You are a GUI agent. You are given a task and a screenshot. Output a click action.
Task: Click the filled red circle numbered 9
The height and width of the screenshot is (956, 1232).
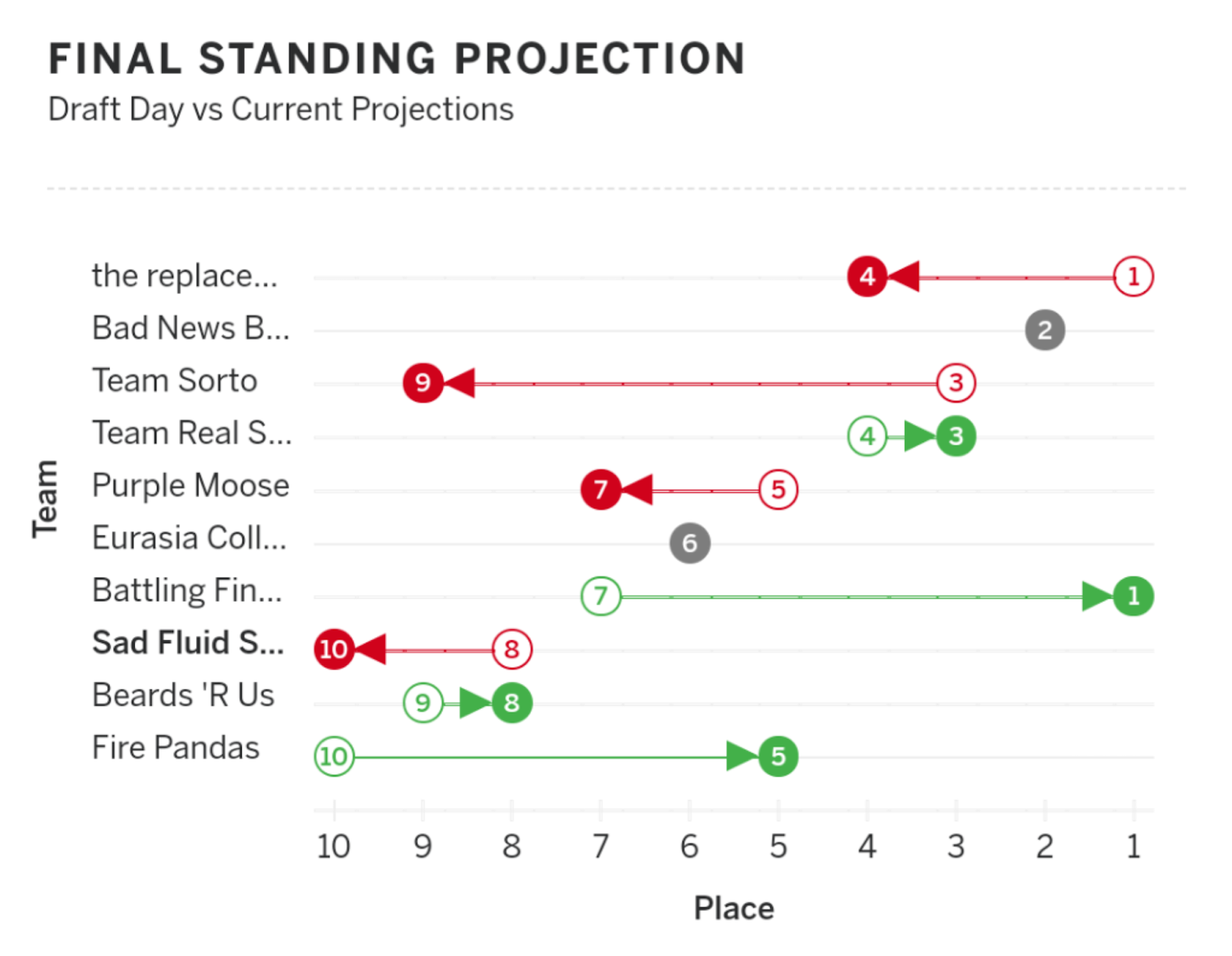coord(423,382)
